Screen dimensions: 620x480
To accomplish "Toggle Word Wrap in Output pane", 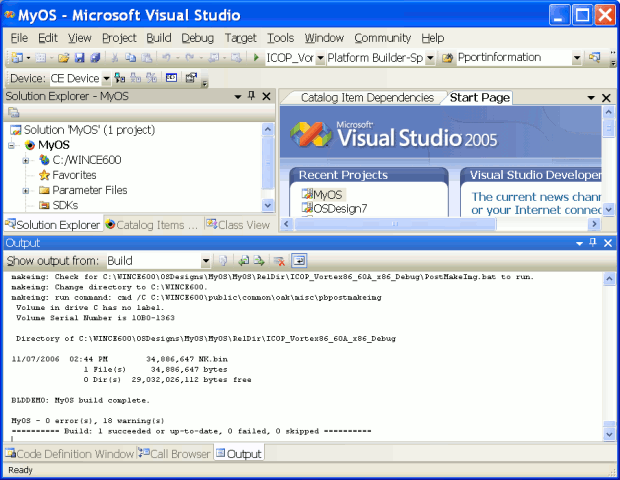I will 299,261.
